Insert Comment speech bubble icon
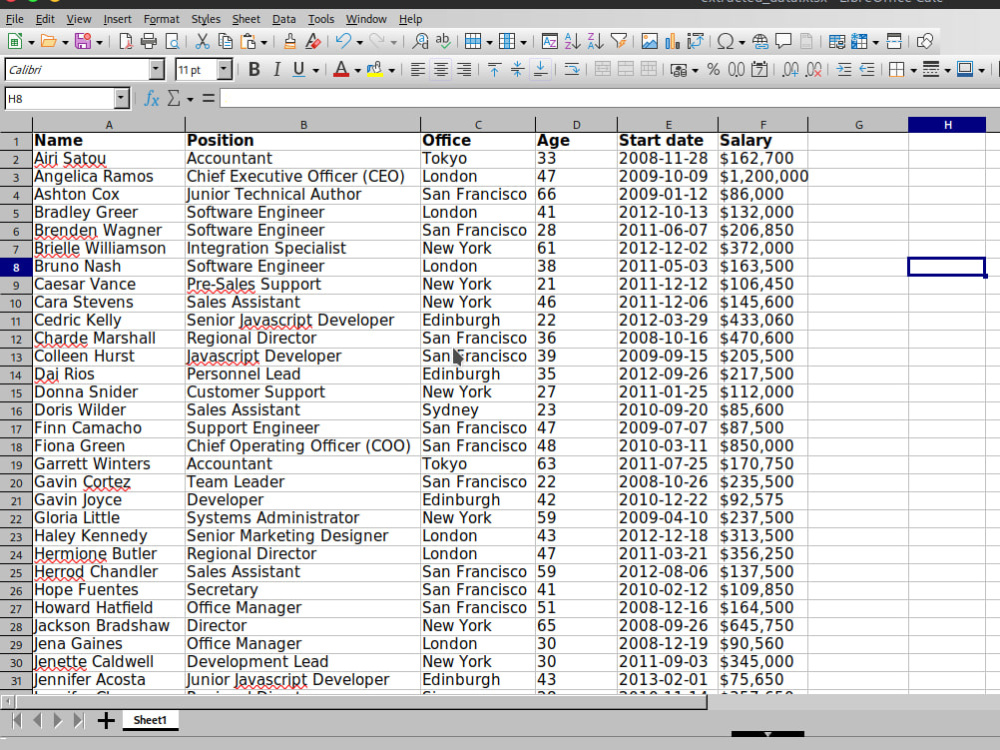Image resolution: width=1000 pixels, height=750 pixels. pos(783,42)
